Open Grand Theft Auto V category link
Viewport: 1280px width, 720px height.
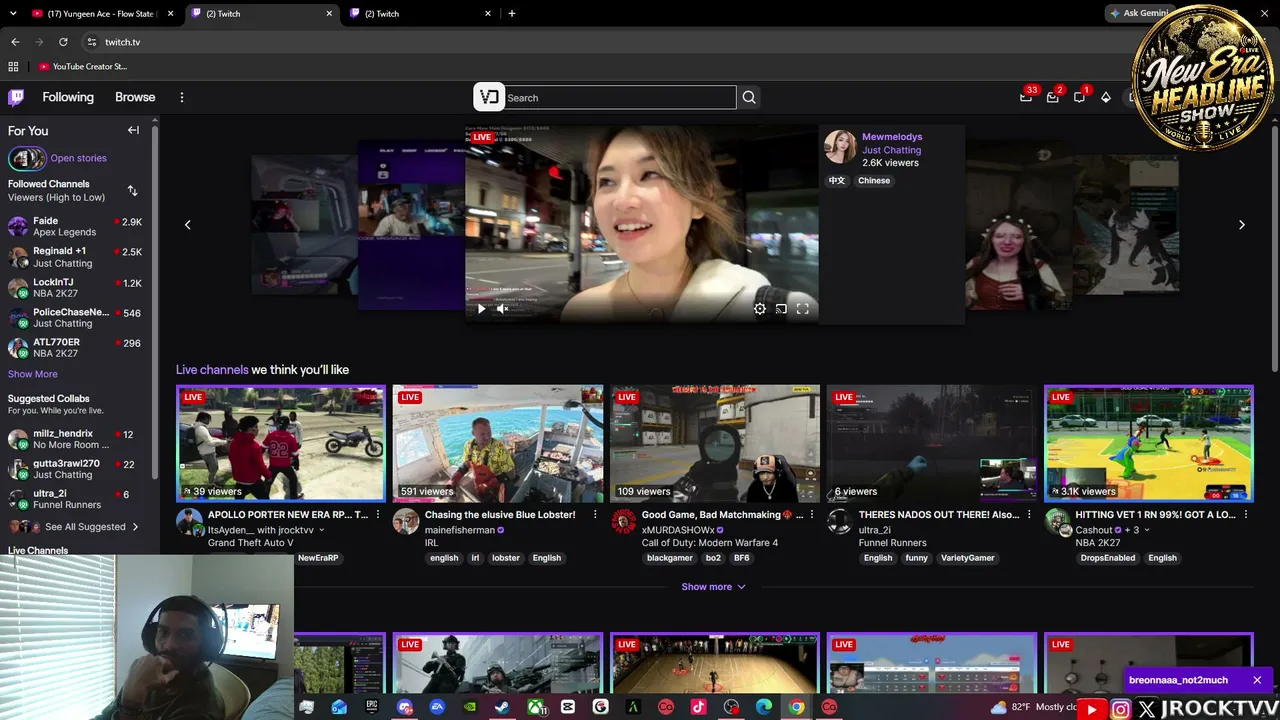tap(251, 543)
